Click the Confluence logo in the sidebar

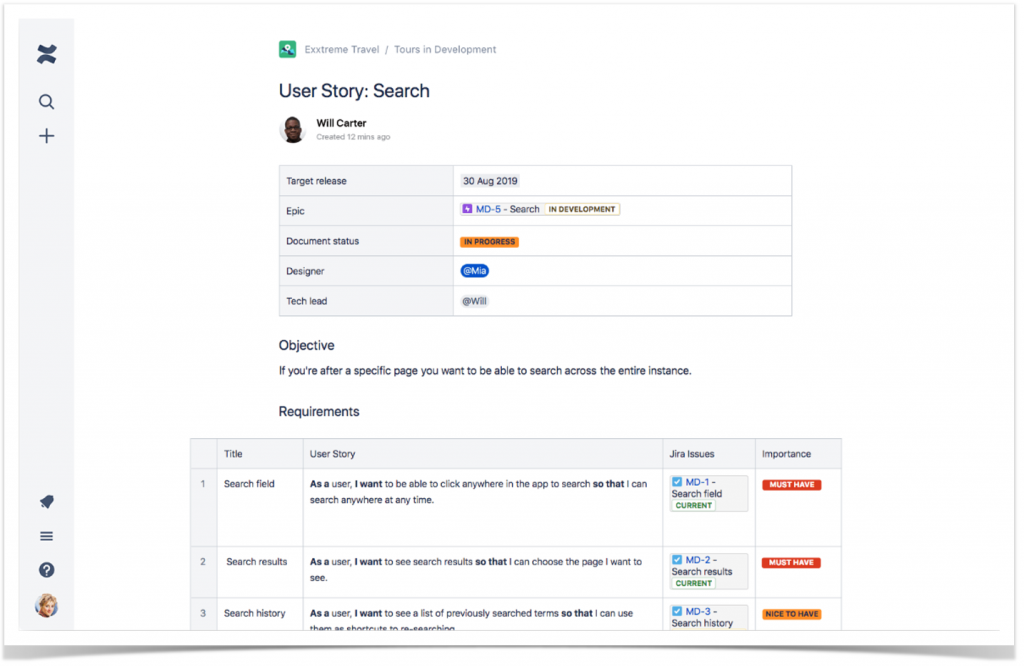[x=46, y=53]
